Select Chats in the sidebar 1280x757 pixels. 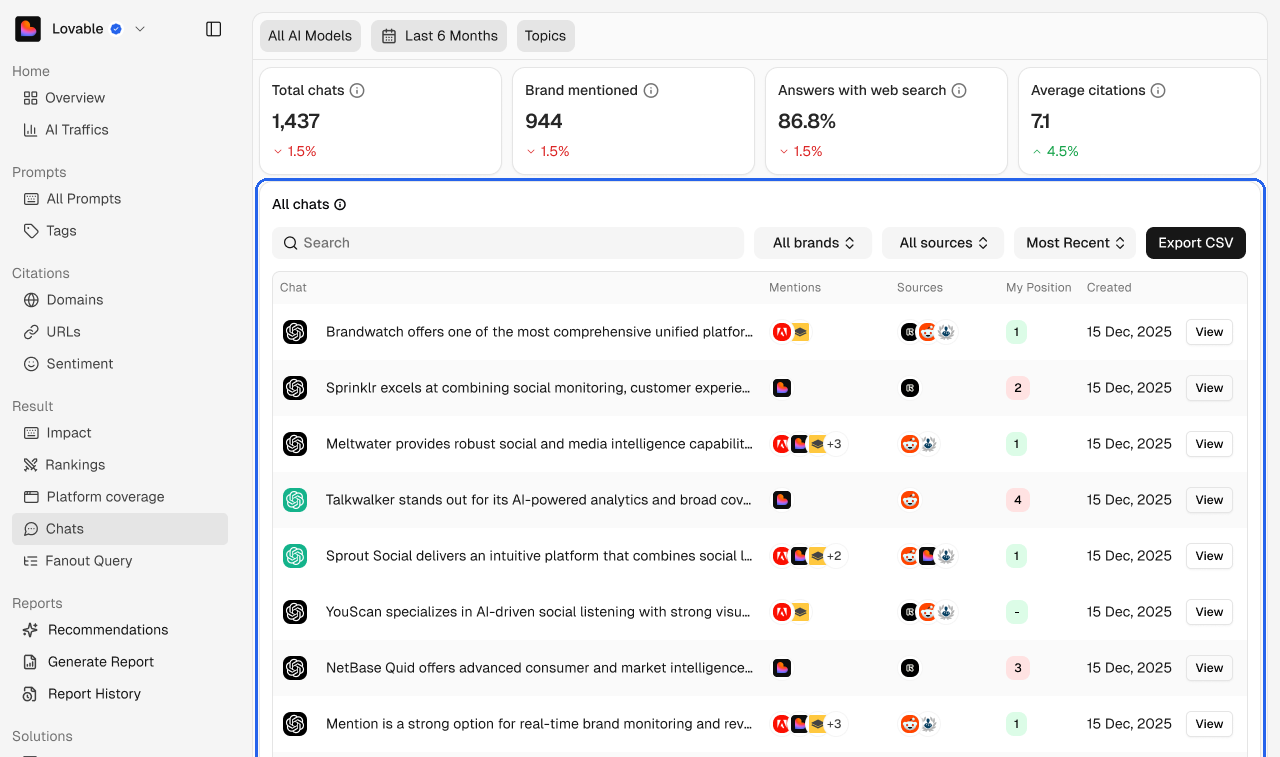[x=120, y=529]
